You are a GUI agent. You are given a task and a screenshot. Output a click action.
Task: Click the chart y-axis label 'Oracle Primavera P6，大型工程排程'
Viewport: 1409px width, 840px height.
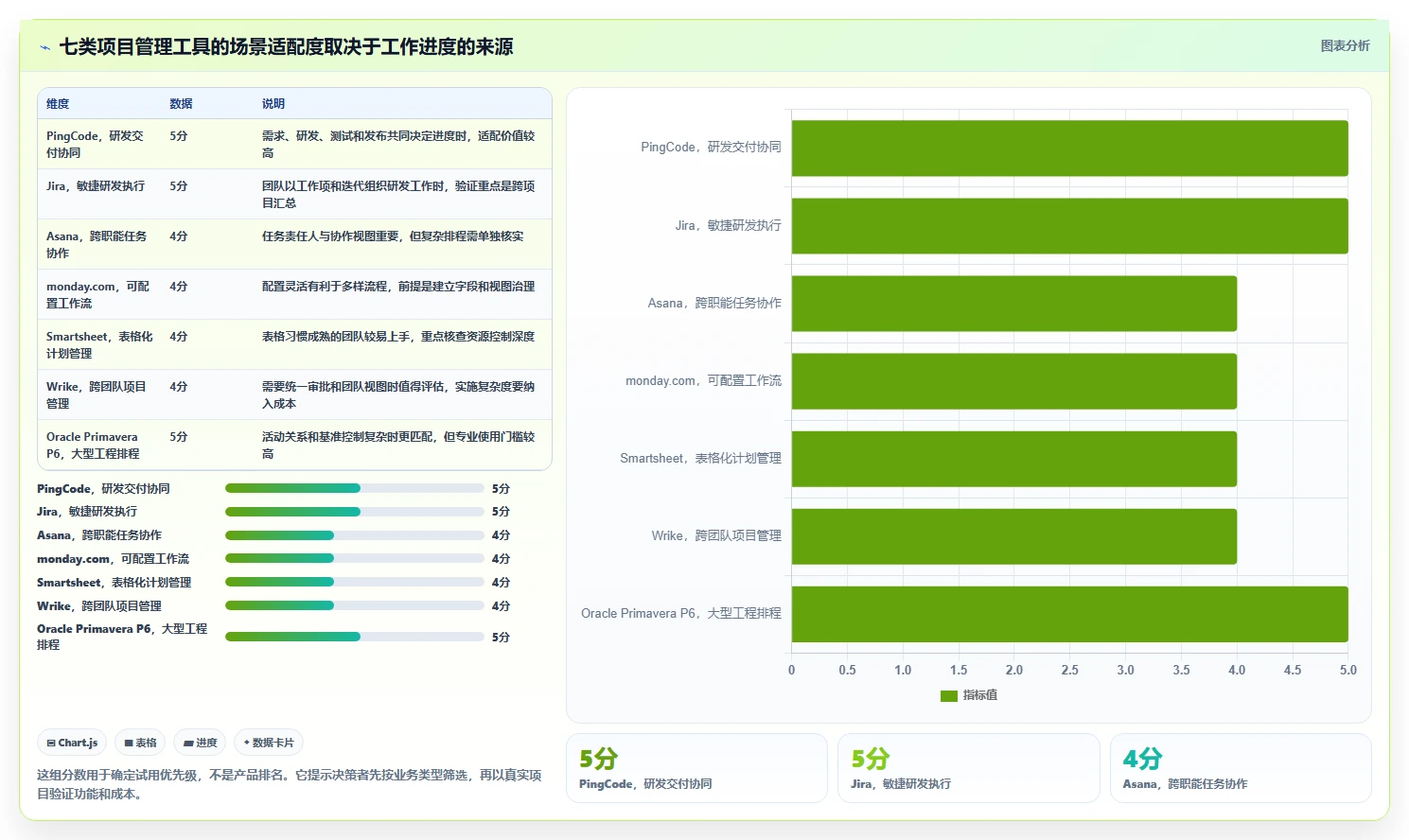click(681, 614)
